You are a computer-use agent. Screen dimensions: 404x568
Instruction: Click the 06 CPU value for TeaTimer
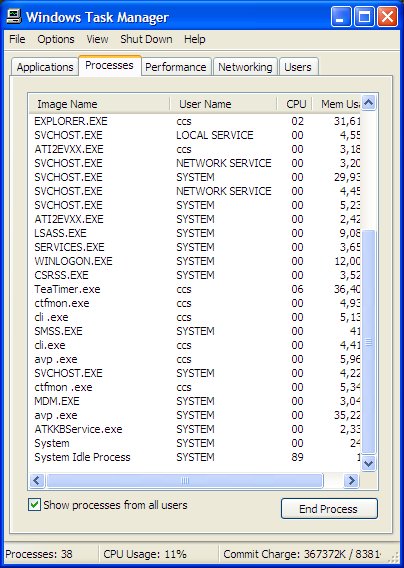pyautogui.click(x=297, y=289)
